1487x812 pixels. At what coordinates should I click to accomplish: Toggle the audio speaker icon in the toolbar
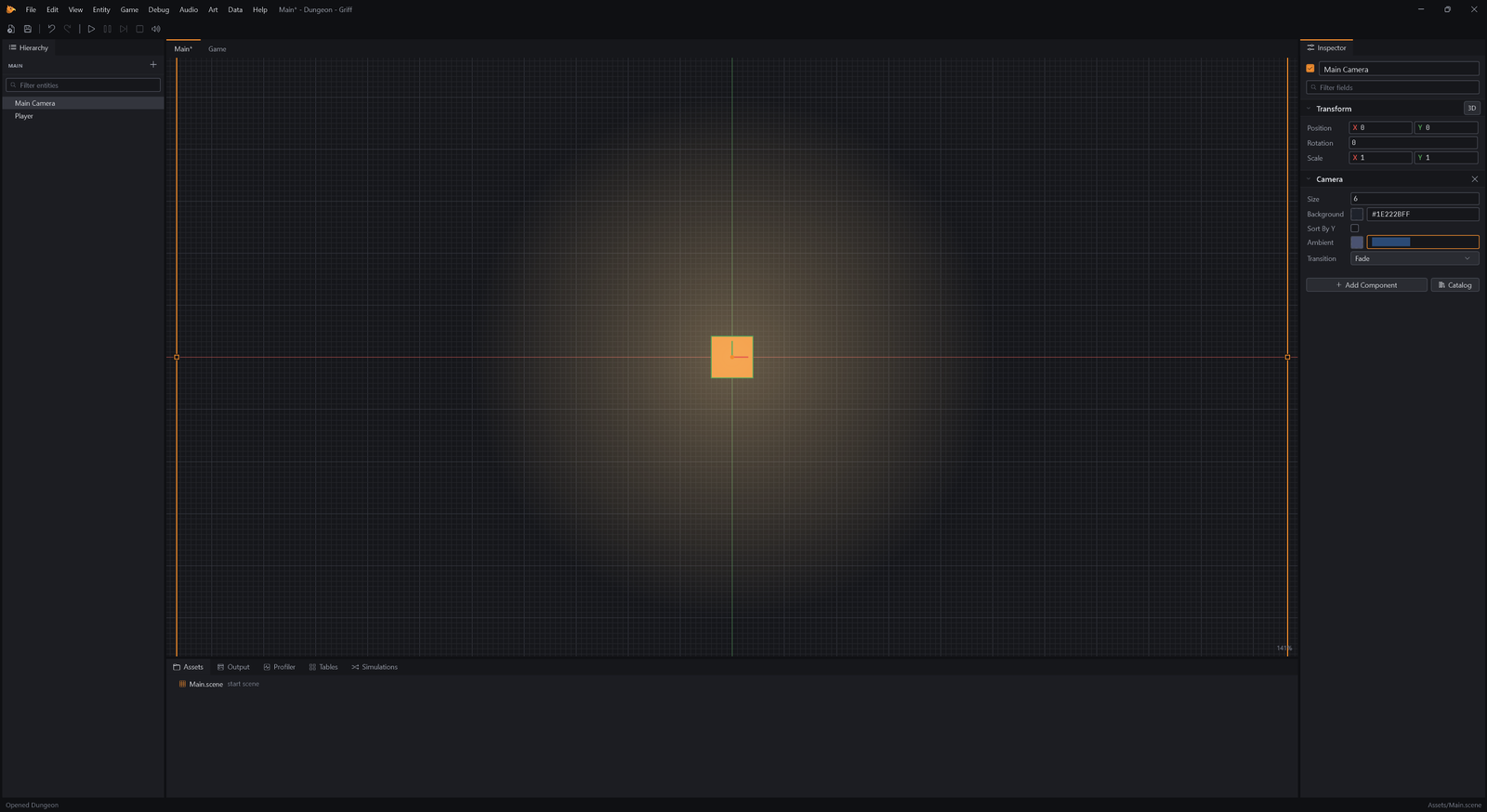[x=156, y=29]
